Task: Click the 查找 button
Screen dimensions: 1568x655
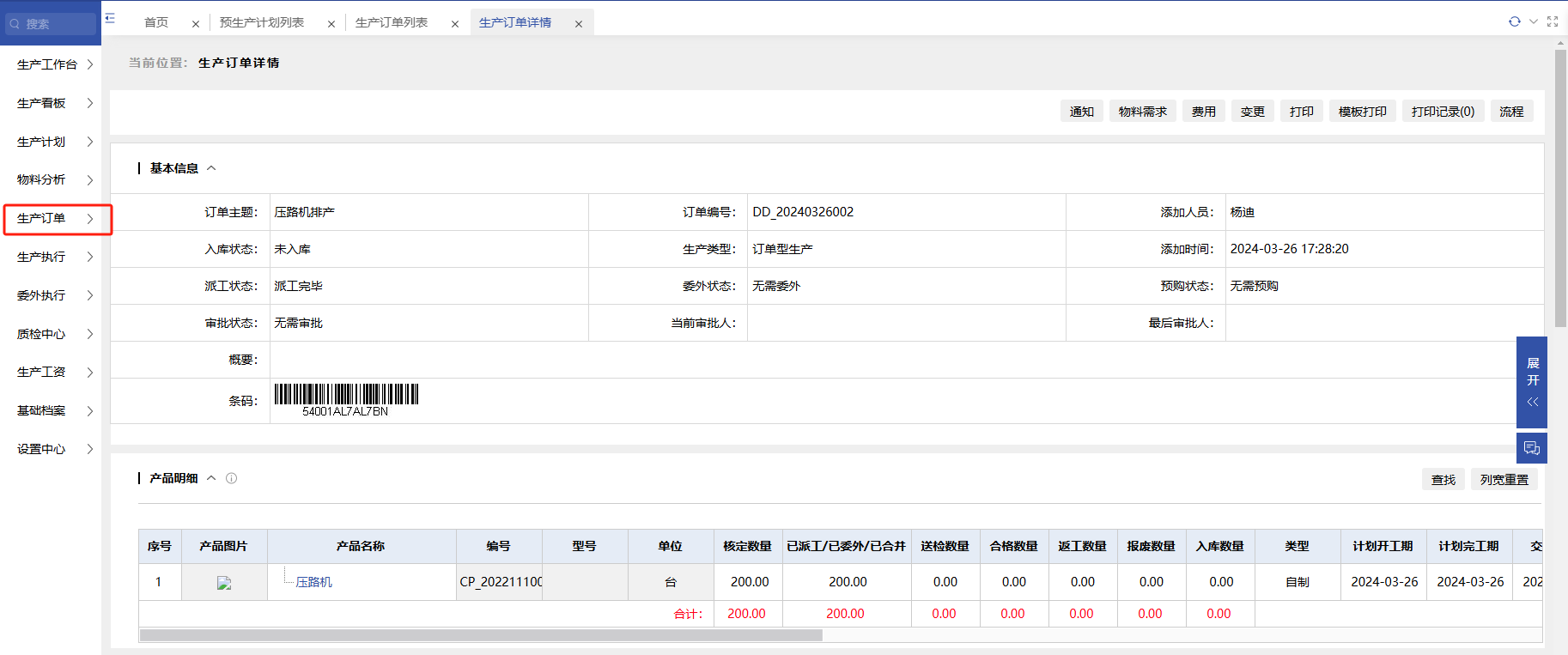Action: 1443,479
